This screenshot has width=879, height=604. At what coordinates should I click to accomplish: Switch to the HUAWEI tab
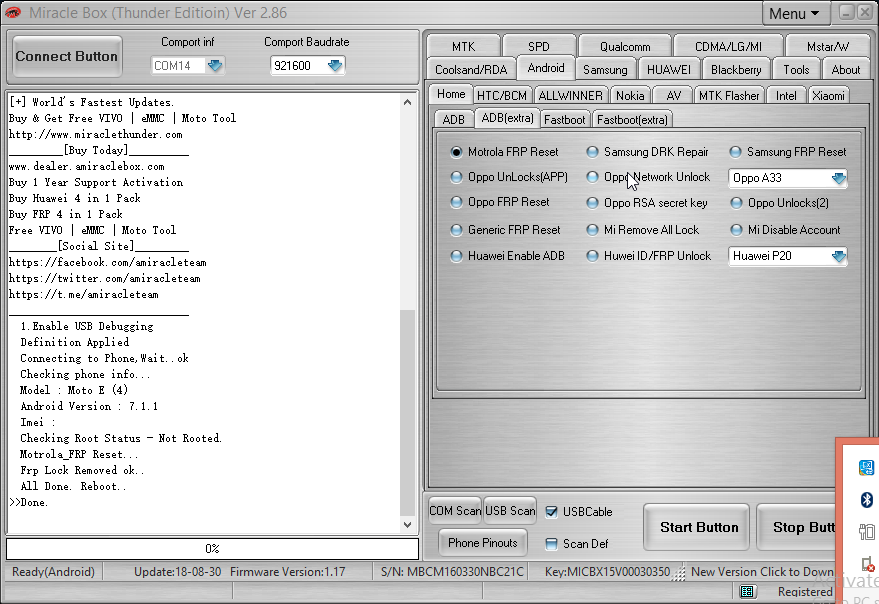coord(669,70)
